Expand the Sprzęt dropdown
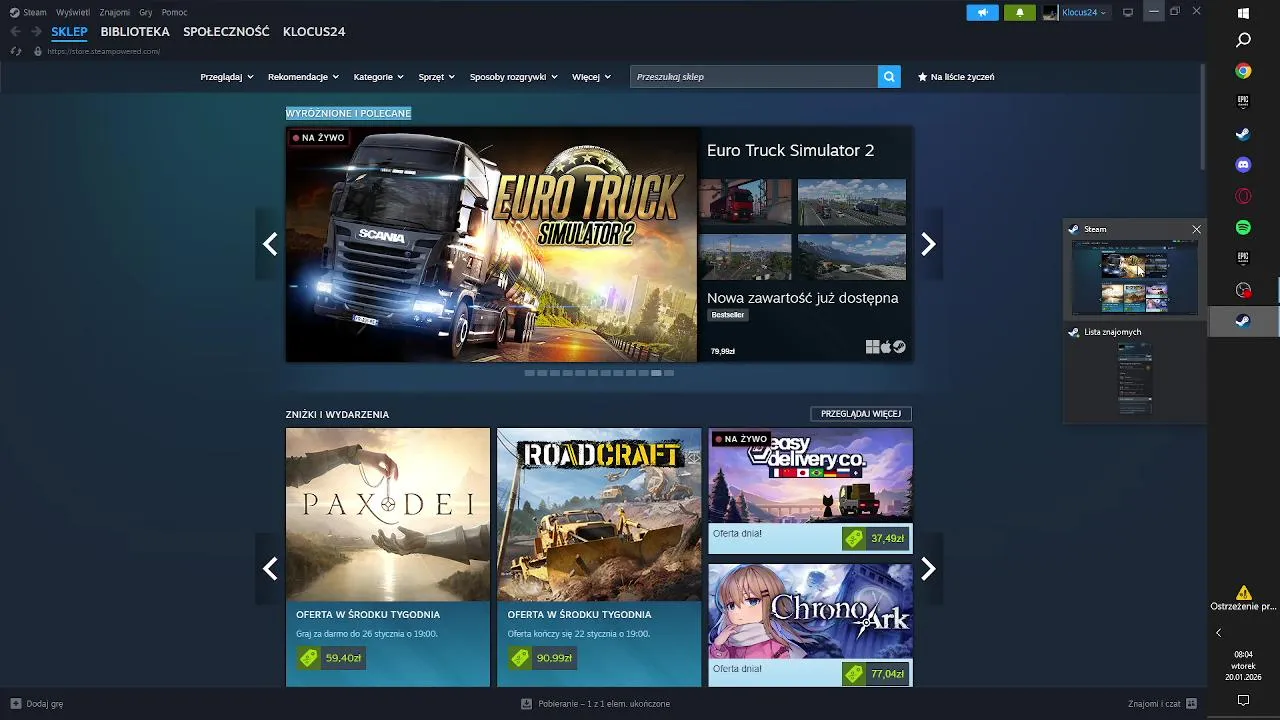 tap(436, 77)
